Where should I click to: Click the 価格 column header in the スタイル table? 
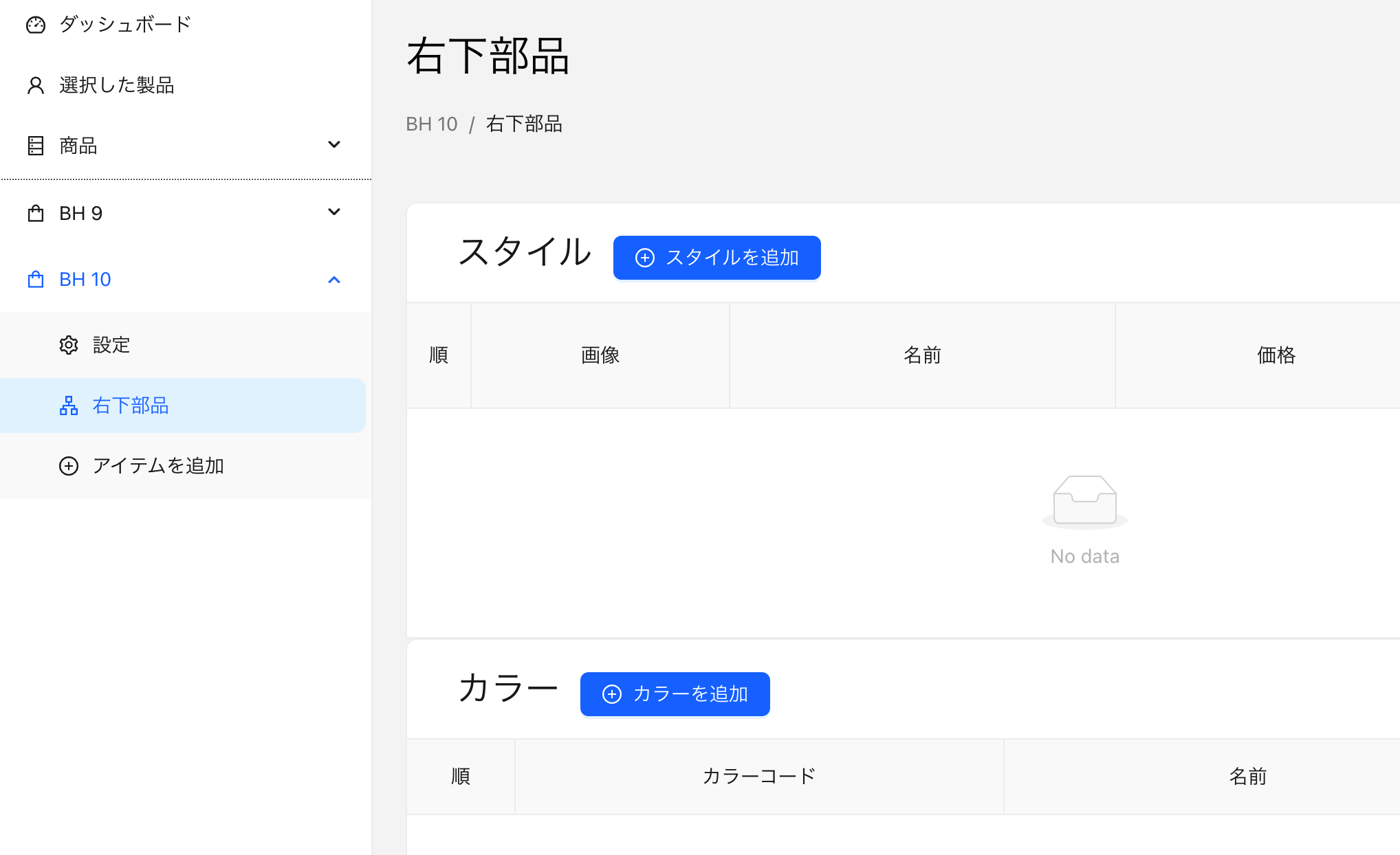point(1276,355)
